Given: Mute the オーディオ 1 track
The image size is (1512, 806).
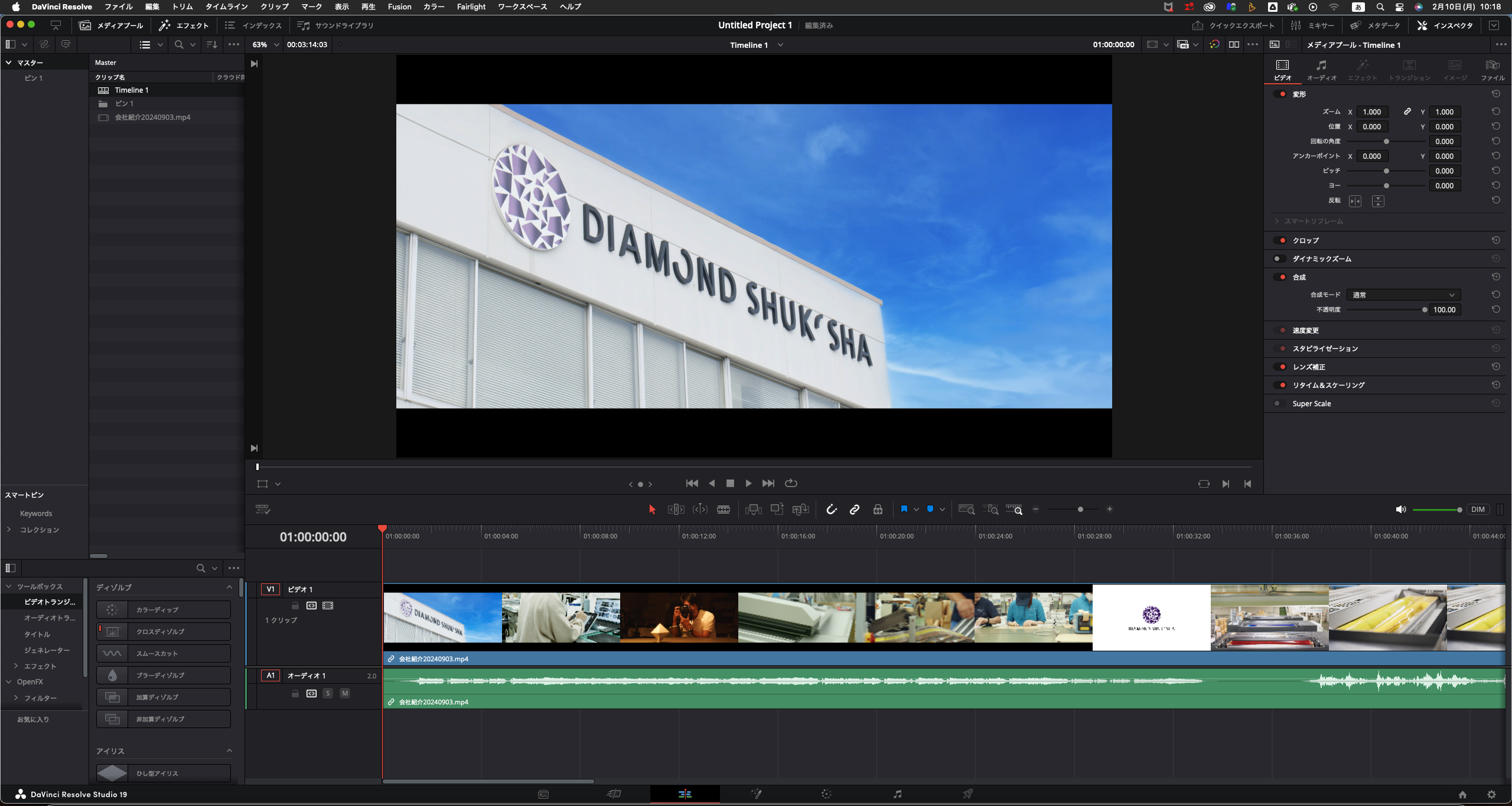Looking at the screenshot, I should [345, 693].
